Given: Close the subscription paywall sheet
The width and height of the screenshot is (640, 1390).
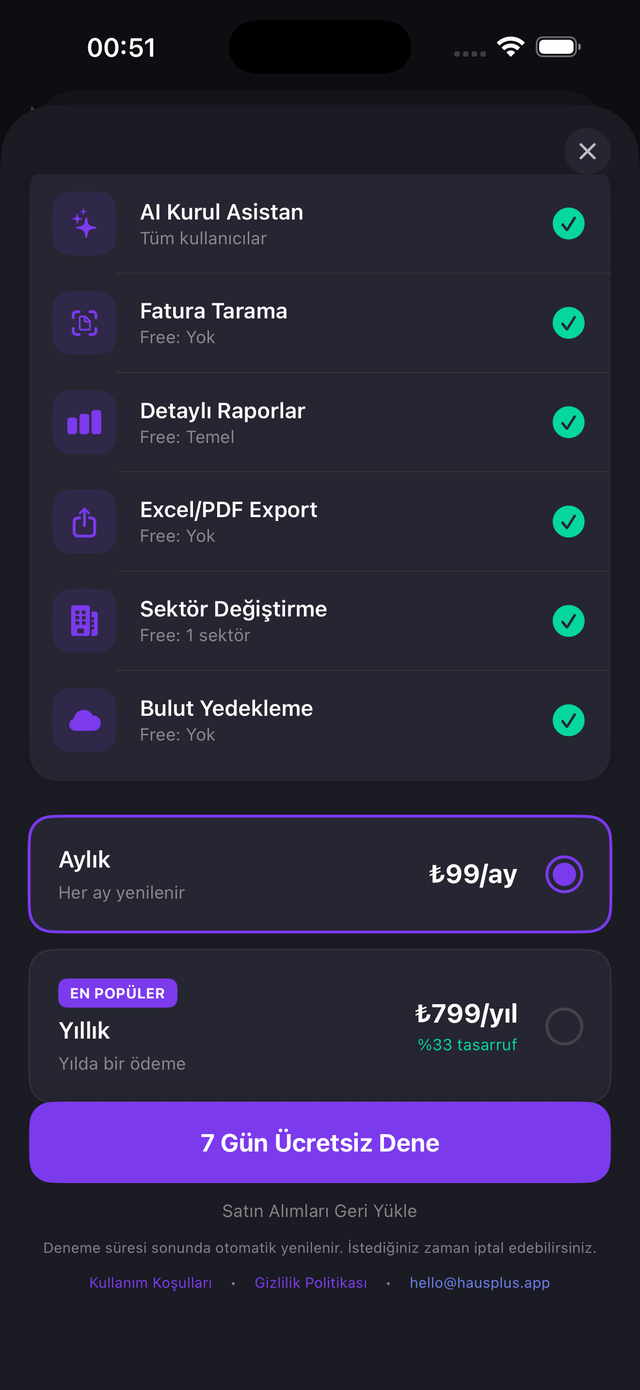Looking at the screenshot, I should click(x=587, y=151).
